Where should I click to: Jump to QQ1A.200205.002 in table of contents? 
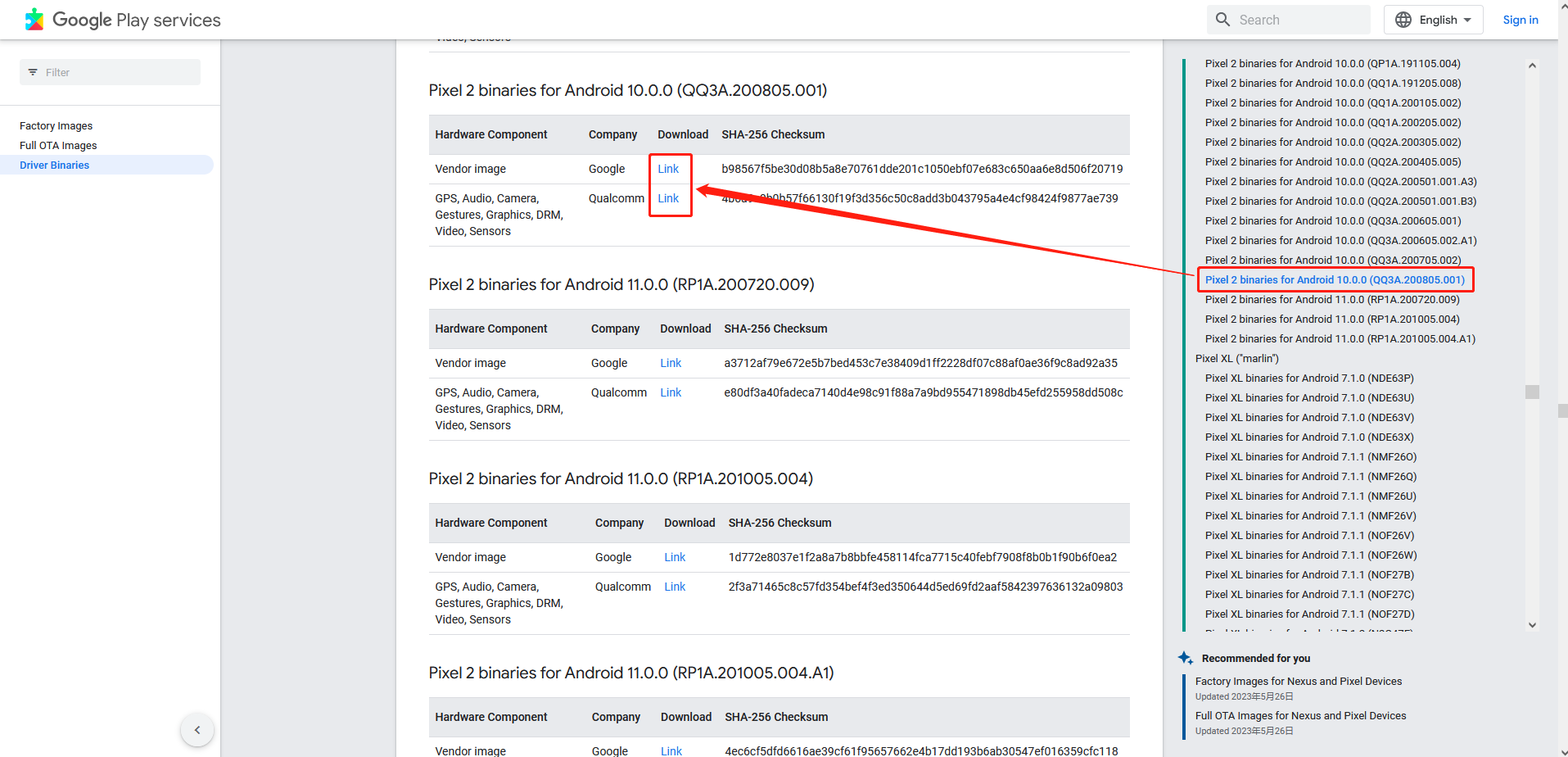click(x=1333, y=122)
